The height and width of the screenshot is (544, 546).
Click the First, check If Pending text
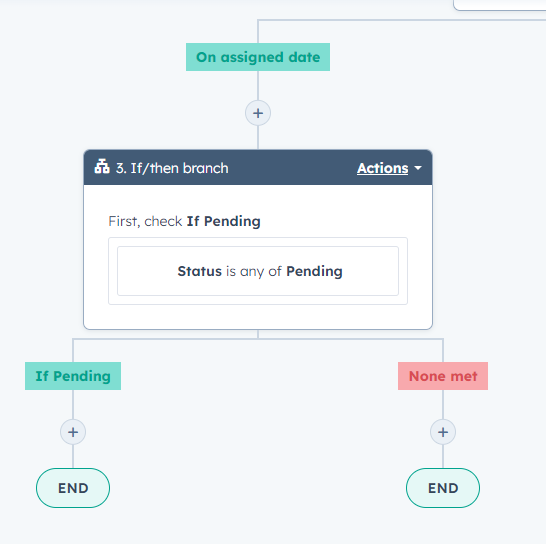[184, 221]
